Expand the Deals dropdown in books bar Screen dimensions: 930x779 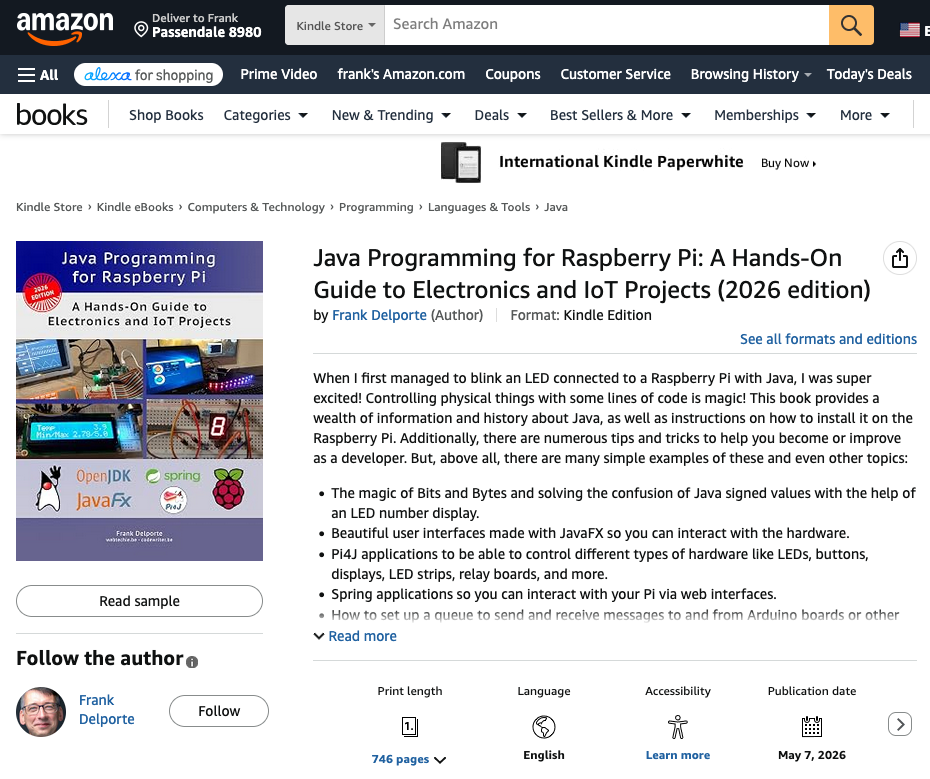tap(501, 115)
